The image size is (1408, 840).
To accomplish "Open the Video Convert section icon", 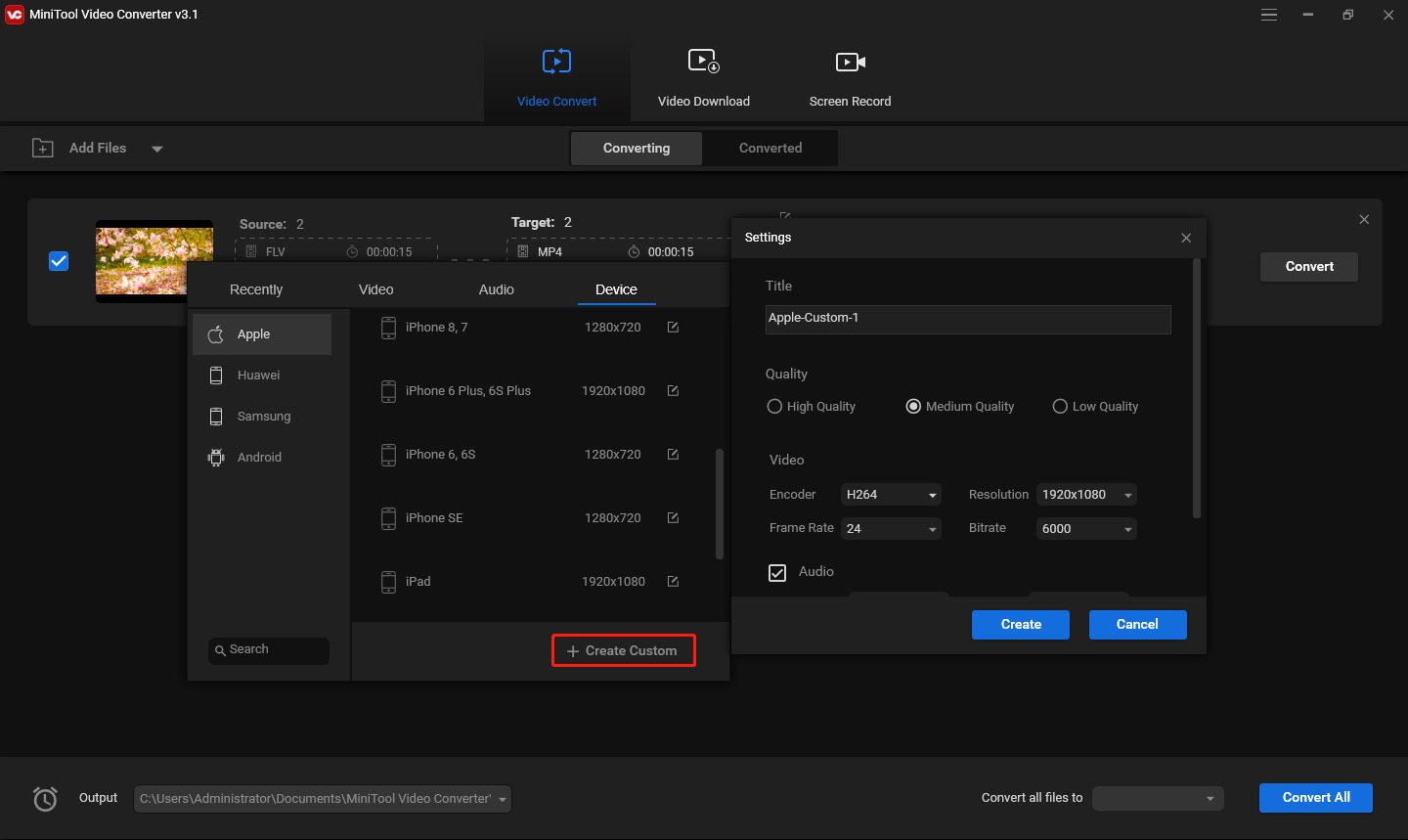I will click(x=556, y=62).
